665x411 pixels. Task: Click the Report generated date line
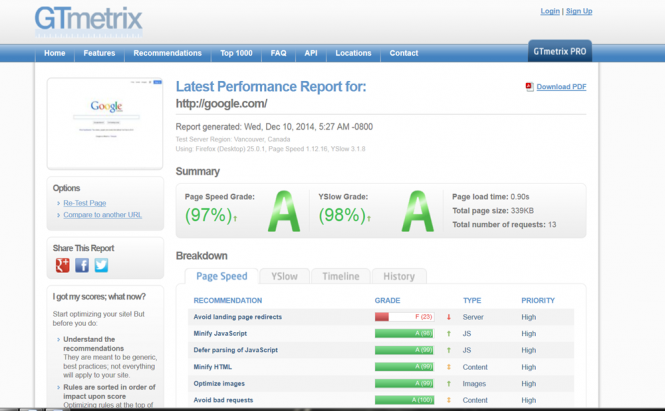click(x=274, y=127)
